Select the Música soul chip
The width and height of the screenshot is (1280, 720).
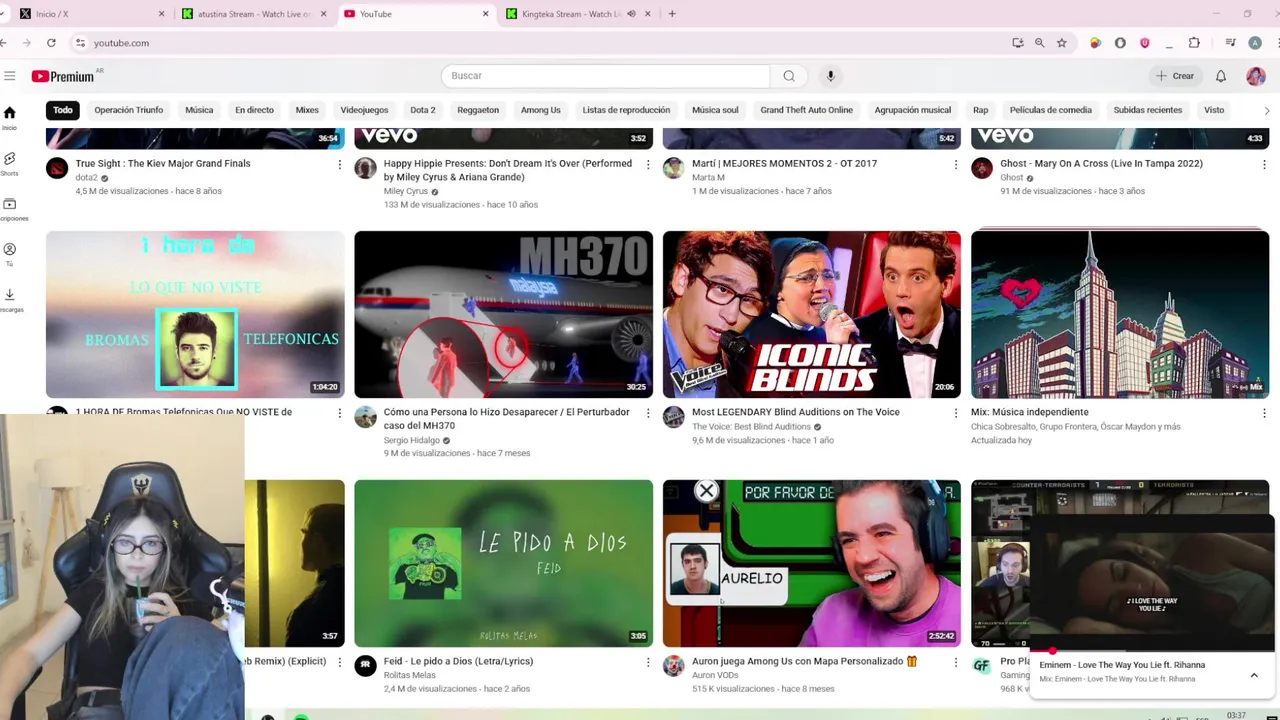[715, 110]
